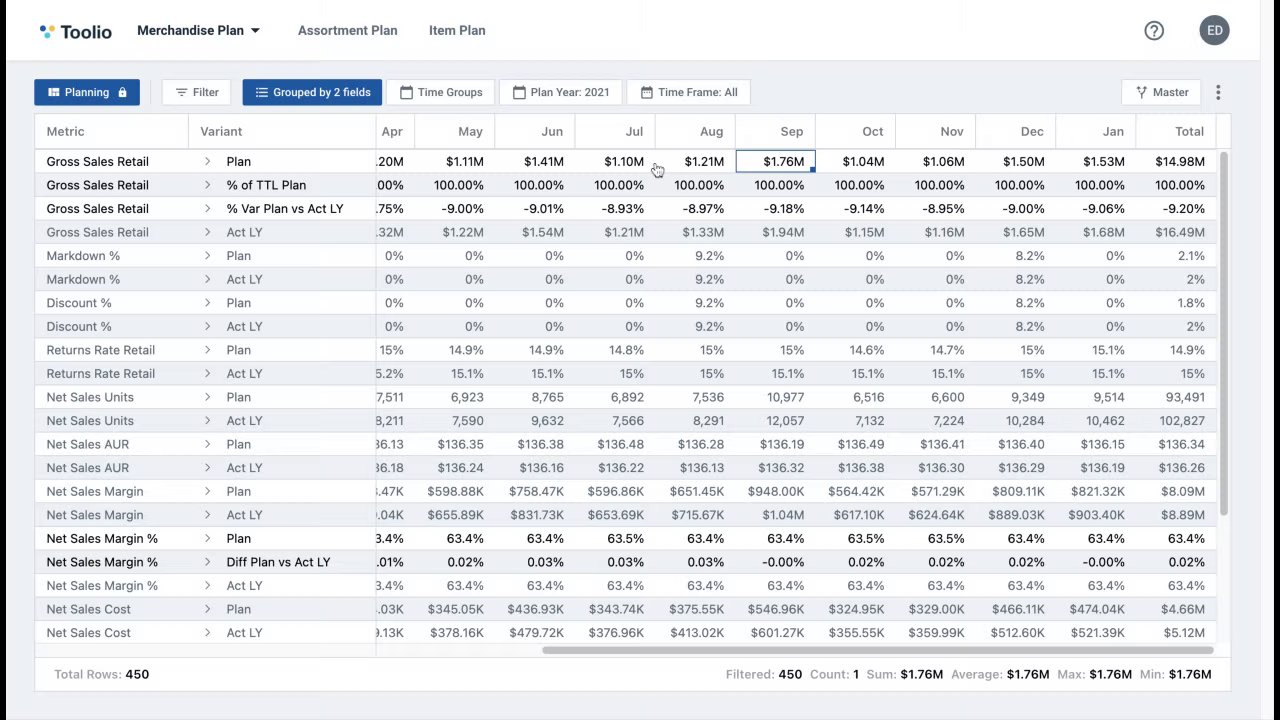1280x720 pixels.
Task: Open the help question mark icon
Action: [x=1154, y=31]
